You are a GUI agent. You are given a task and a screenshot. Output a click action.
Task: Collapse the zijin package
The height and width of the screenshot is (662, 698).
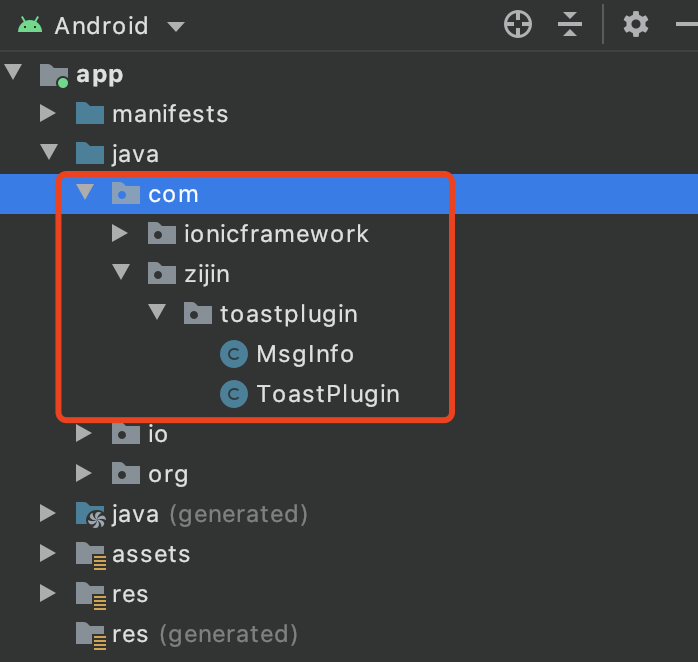(120, 273)
